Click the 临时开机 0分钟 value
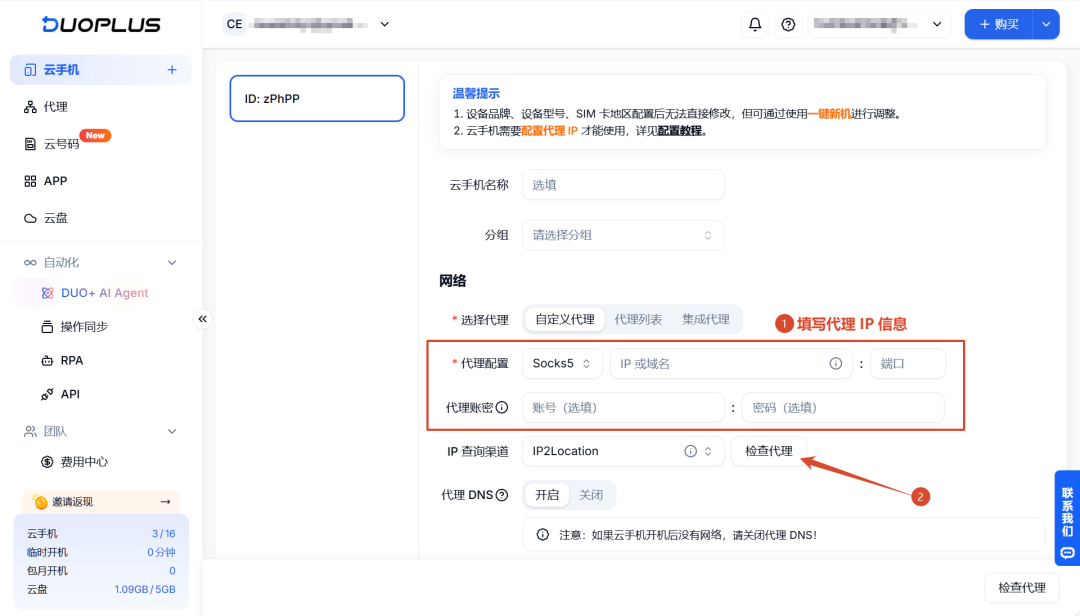The height and width of the screenshot is (616, 1080). (x=161, y=553)
